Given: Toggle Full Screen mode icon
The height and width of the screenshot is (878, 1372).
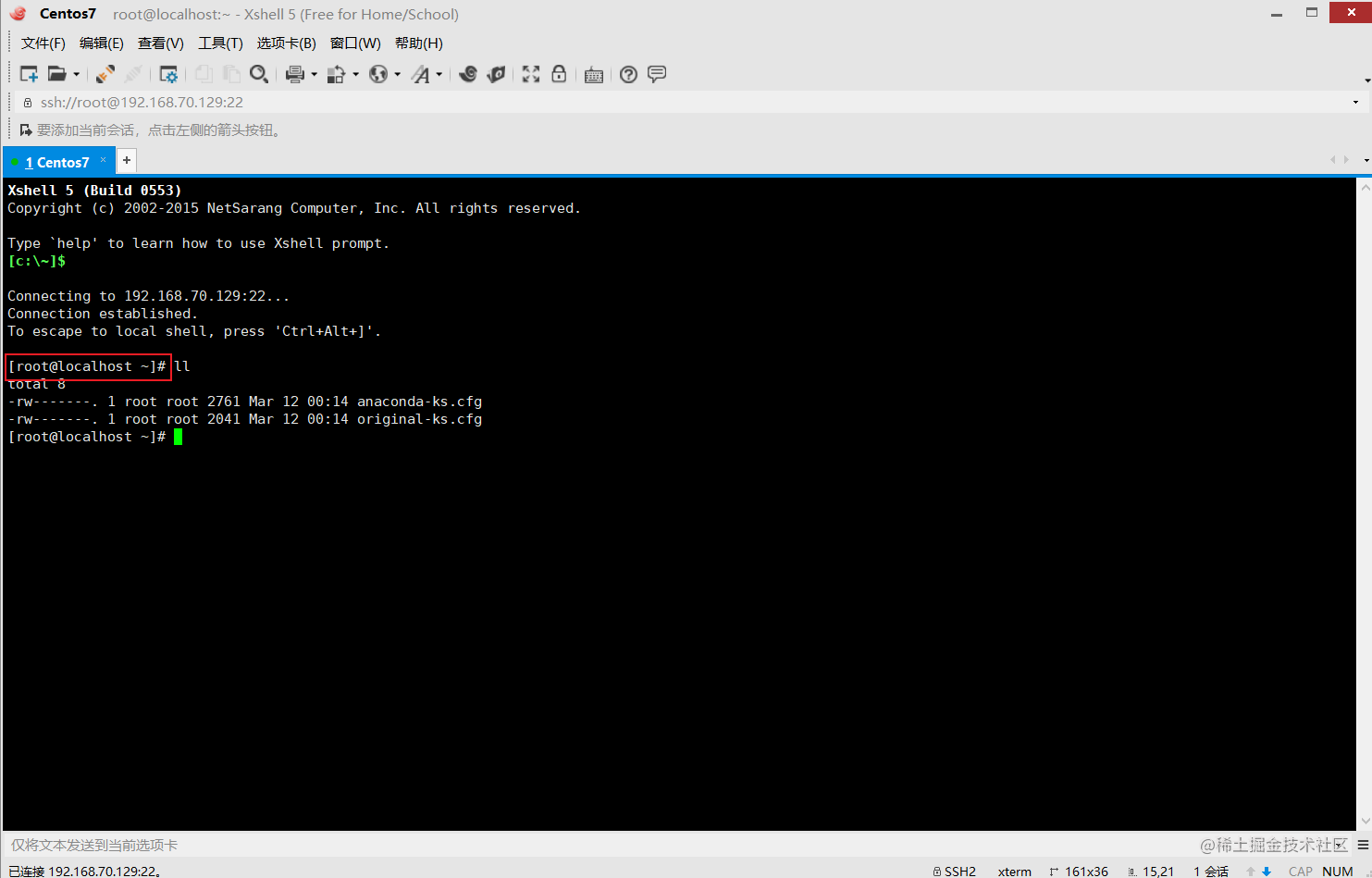Looking at the screenshot, I should coord(531,74).
